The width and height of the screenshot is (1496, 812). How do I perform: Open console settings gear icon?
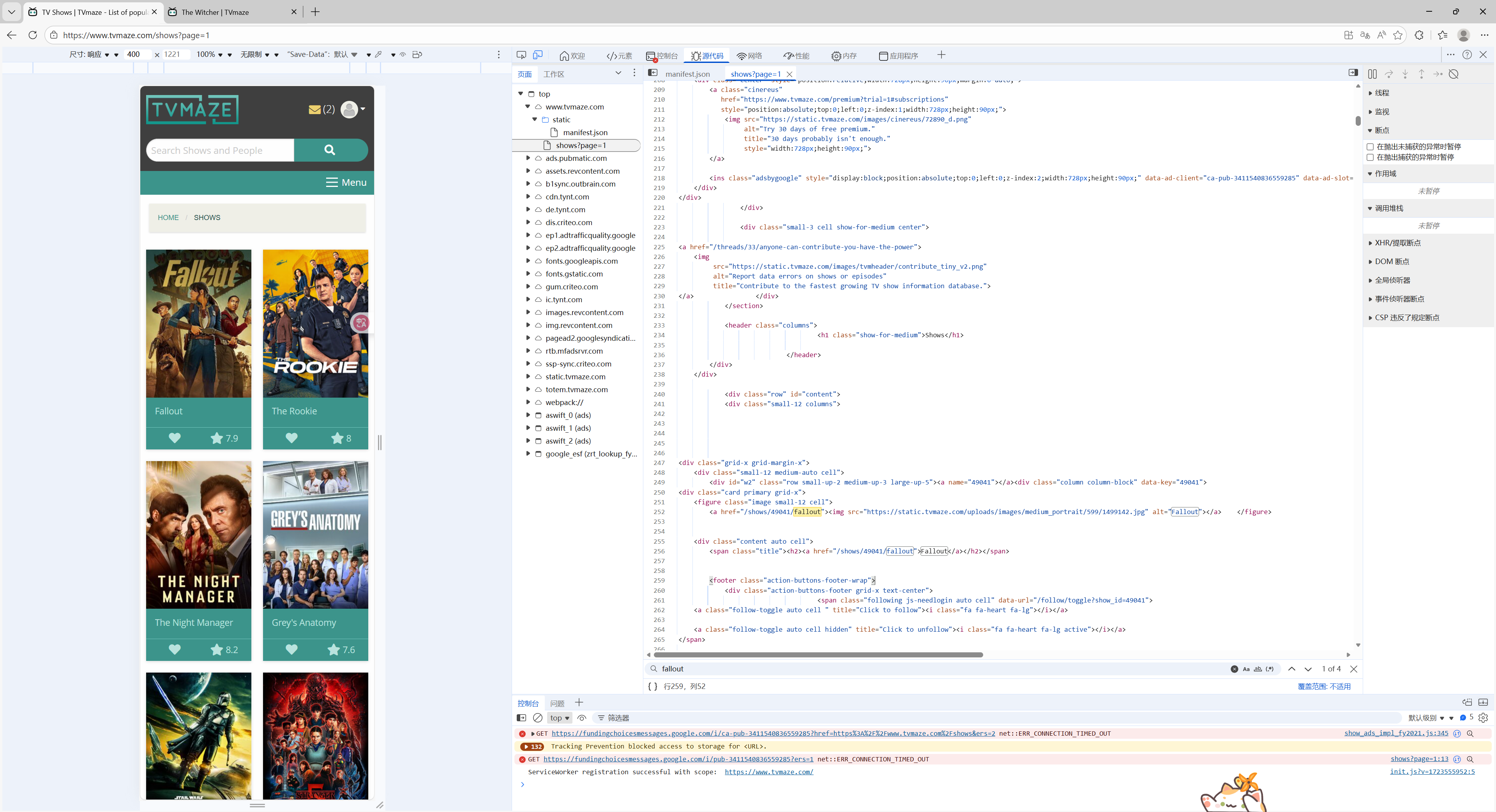[1483, 718]
